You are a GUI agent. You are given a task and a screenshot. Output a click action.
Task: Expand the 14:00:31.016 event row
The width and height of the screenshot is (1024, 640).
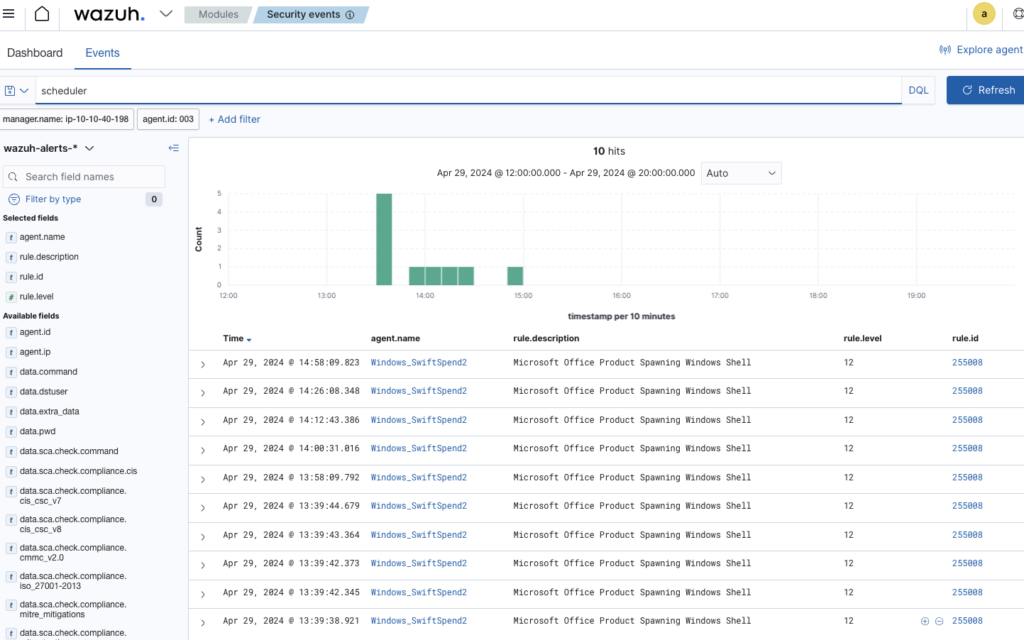(x=203, y=451)
